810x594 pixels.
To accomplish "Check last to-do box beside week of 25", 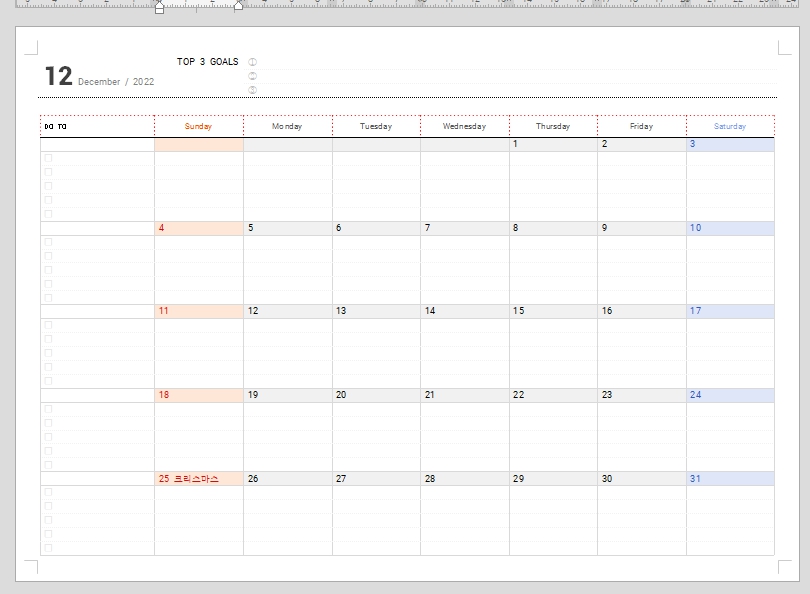I will pos(49,548).
